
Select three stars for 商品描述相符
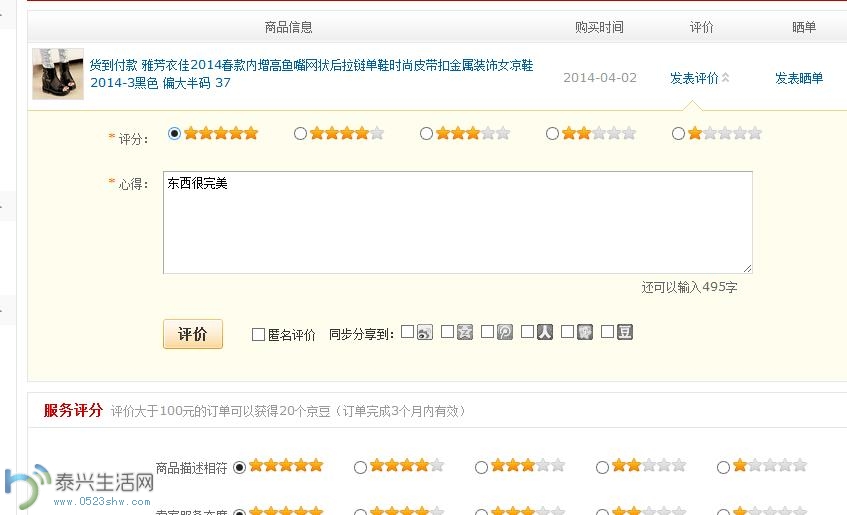(x=481, y=467)
